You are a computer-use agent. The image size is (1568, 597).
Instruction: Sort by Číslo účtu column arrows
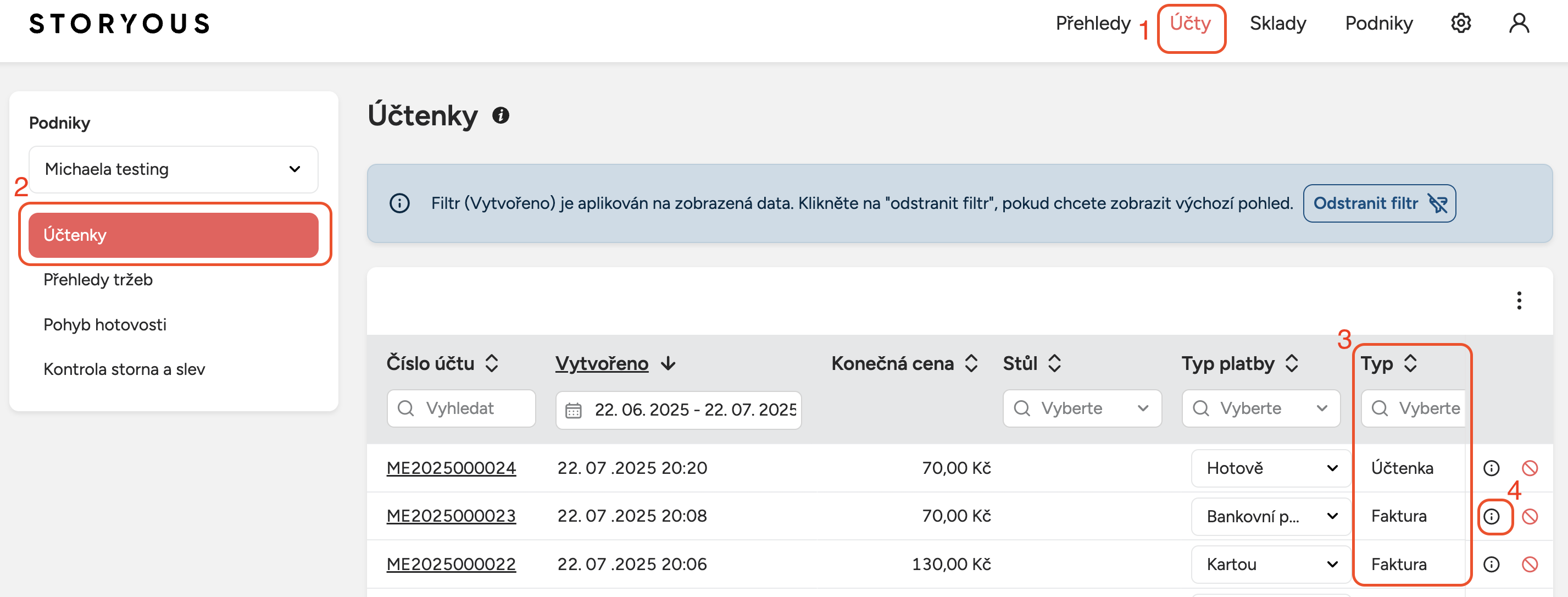(x=492, y=364)
